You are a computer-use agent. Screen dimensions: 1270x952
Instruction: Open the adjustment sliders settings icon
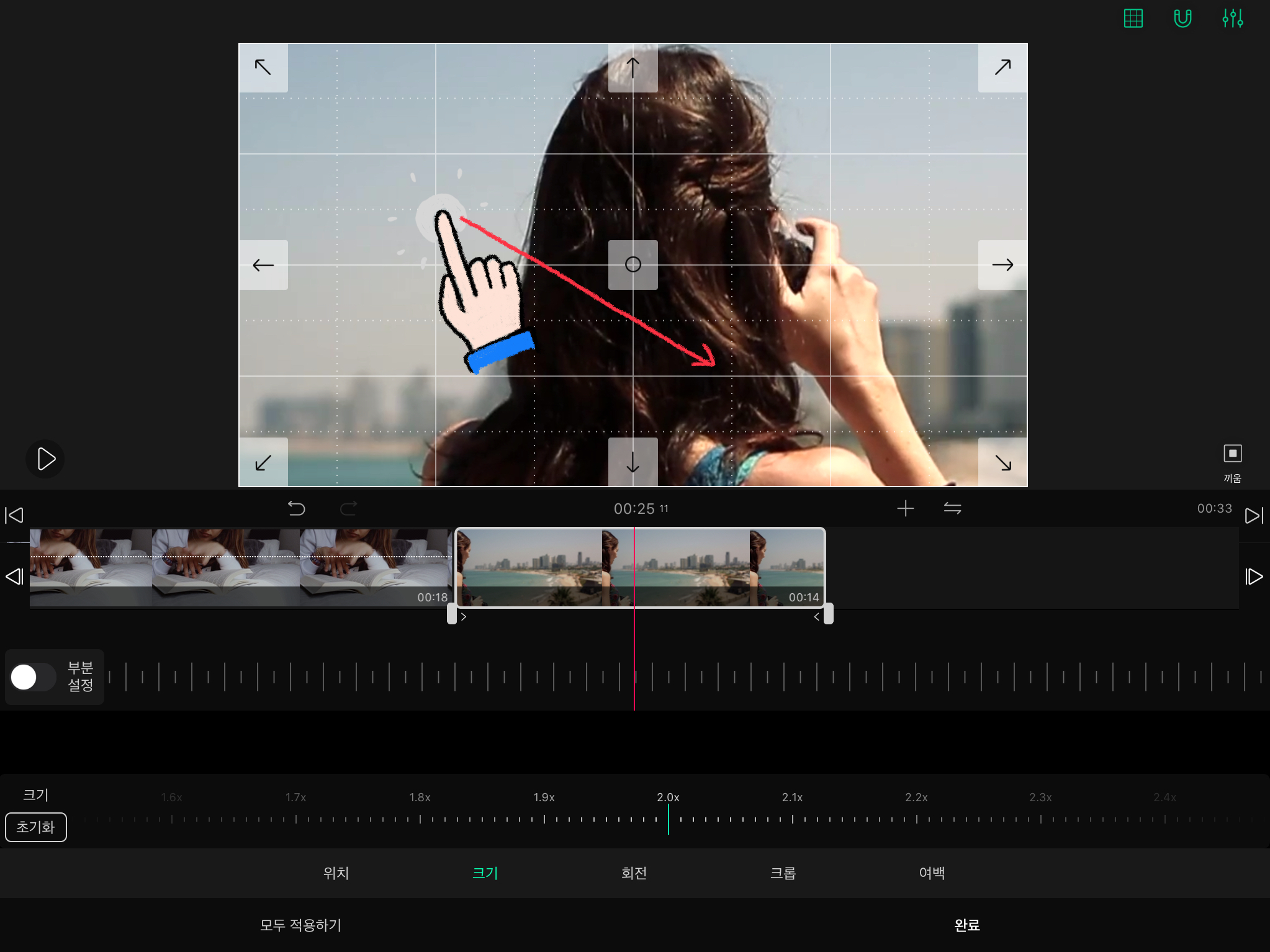(x=1232, y=19)
